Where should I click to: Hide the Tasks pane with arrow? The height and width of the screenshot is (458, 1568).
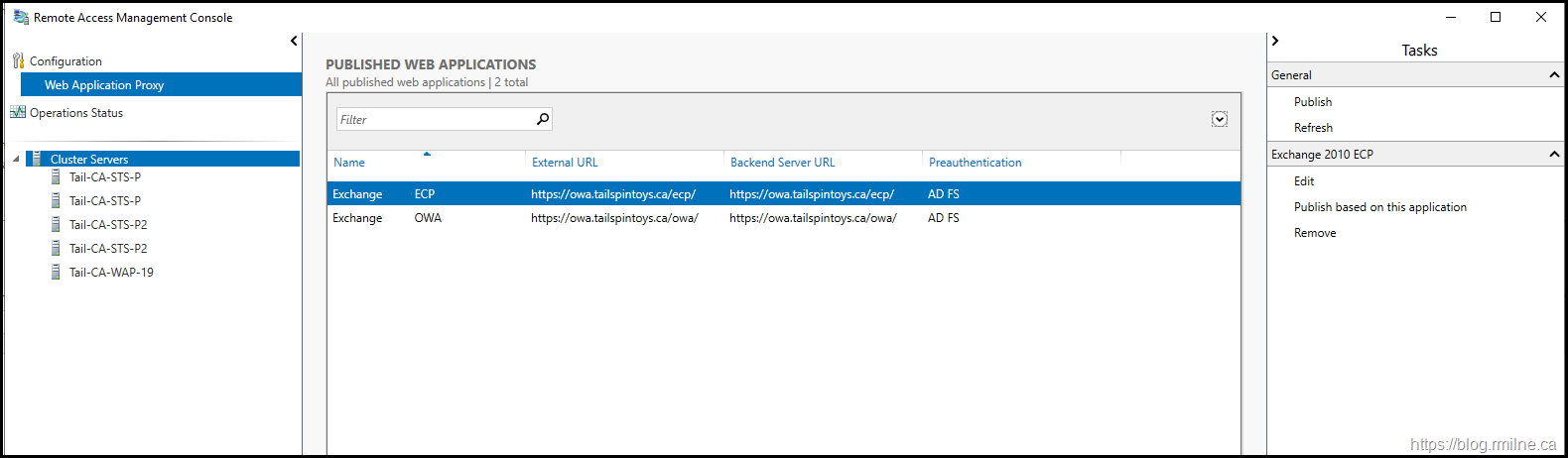(x=1275, y=41)
